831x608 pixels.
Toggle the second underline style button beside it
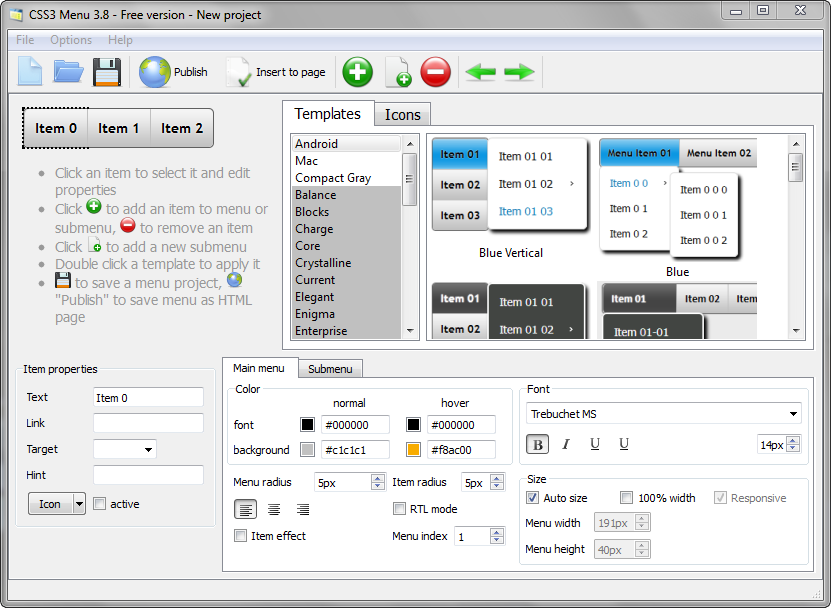(624, 444)
